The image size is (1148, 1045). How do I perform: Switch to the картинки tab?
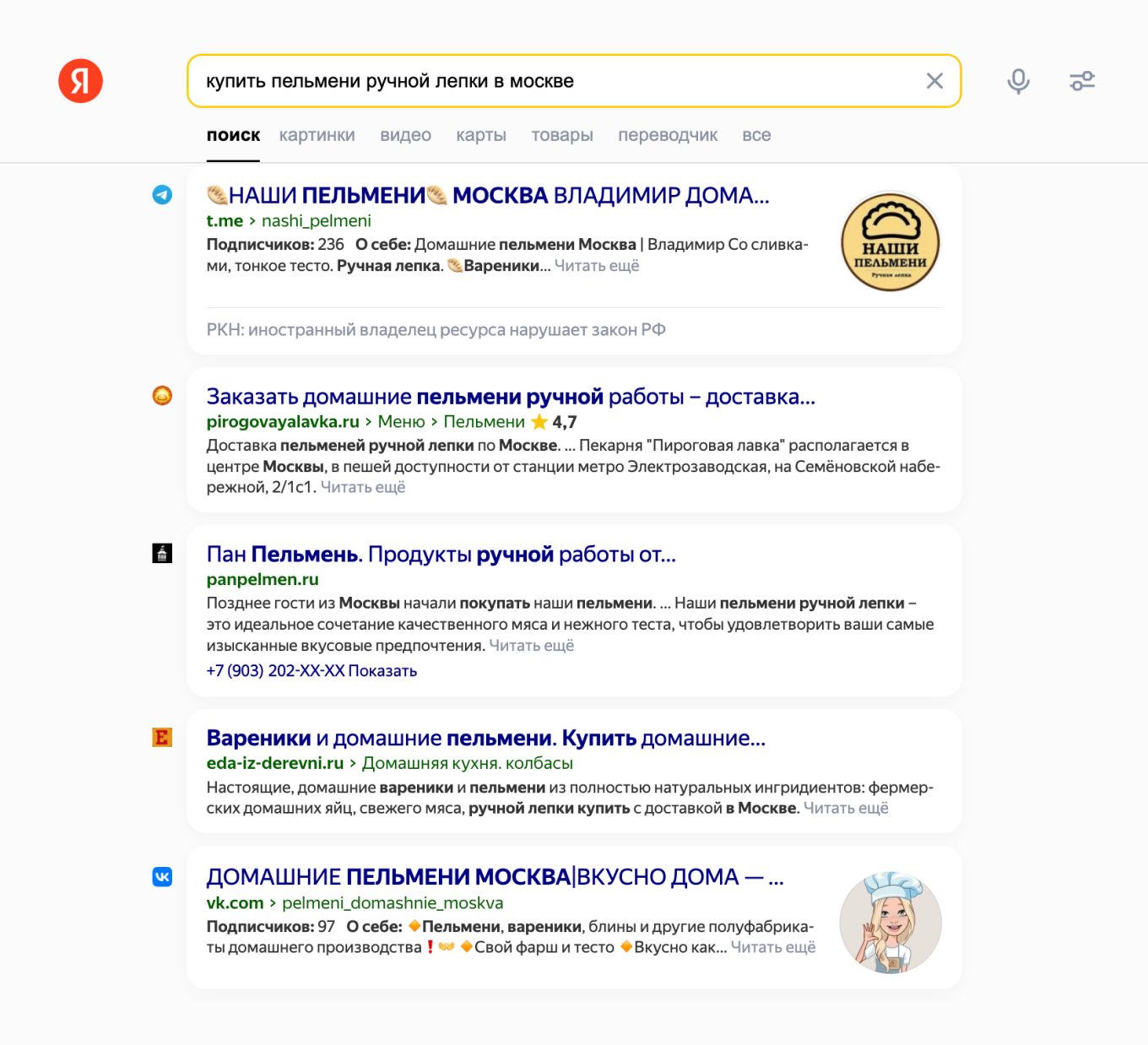pyautogui.click(x=317, y=135)
